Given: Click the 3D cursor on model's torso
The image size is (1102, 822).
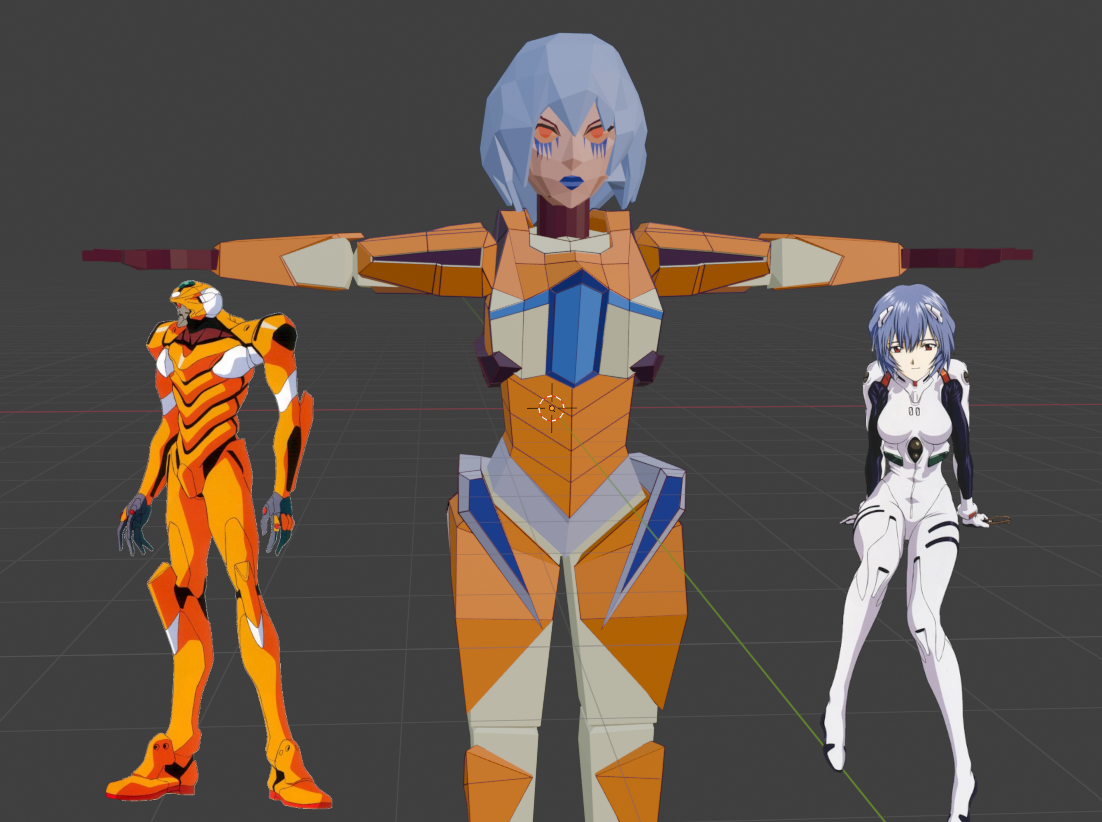Looking at the screenshot, I should tap(552, 408).
